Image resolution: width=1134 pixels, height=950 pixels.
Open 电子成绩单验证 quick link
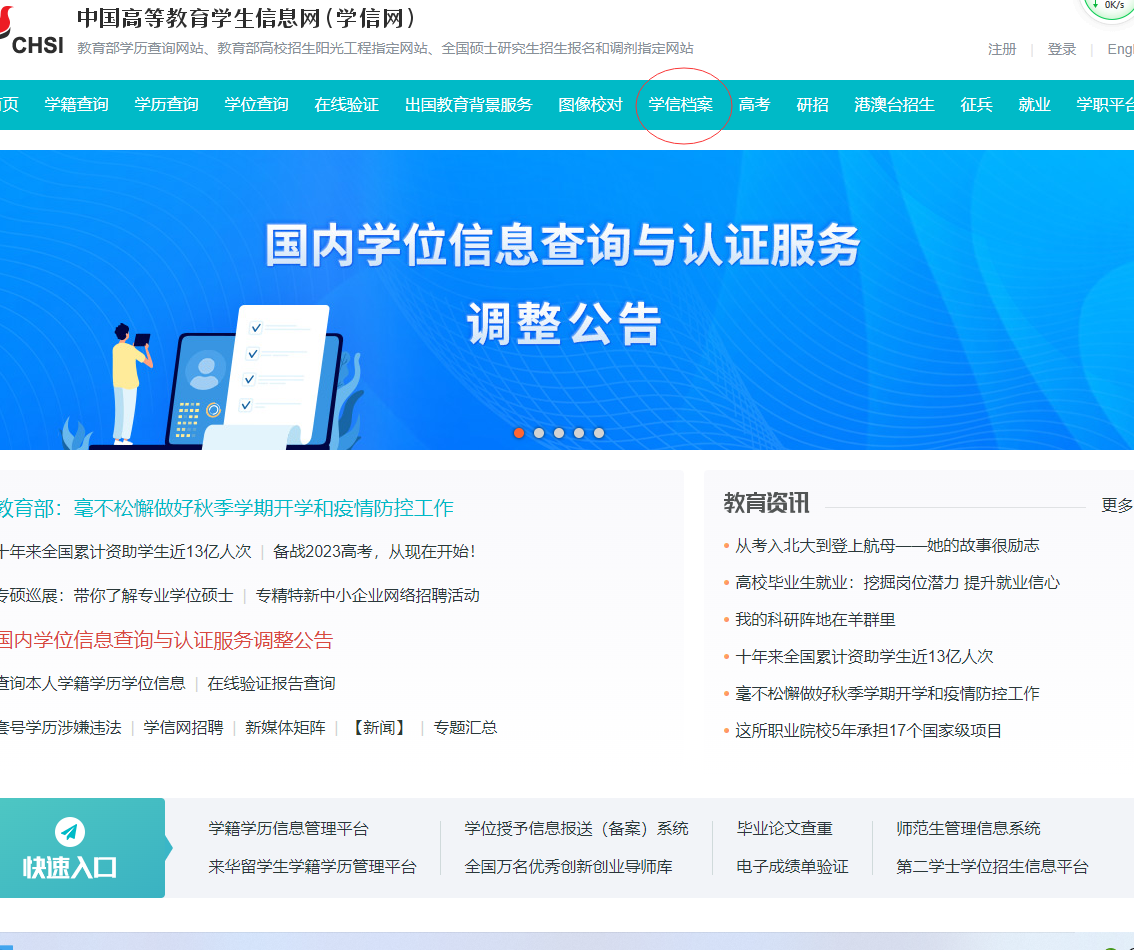(x=793, y=867)
